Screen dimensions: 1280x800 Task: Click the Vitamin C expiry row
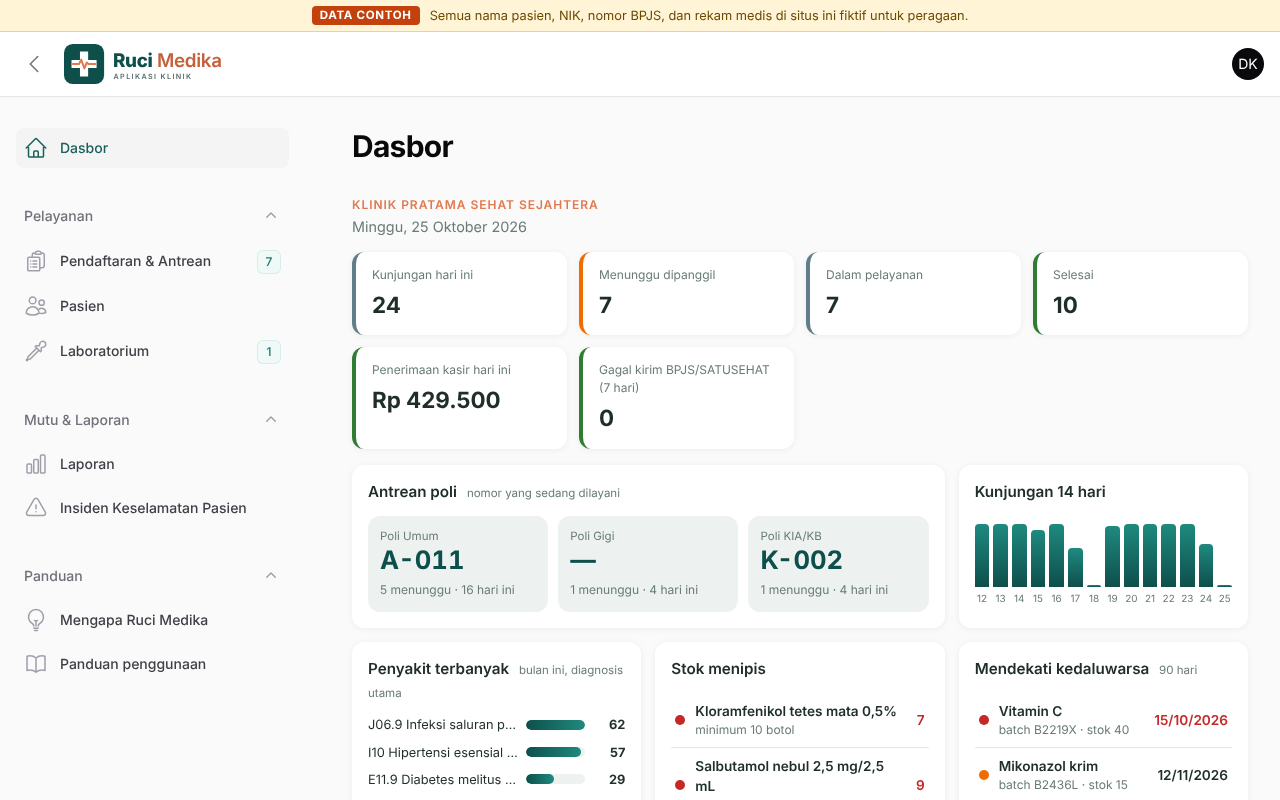tap(1103, 720)
